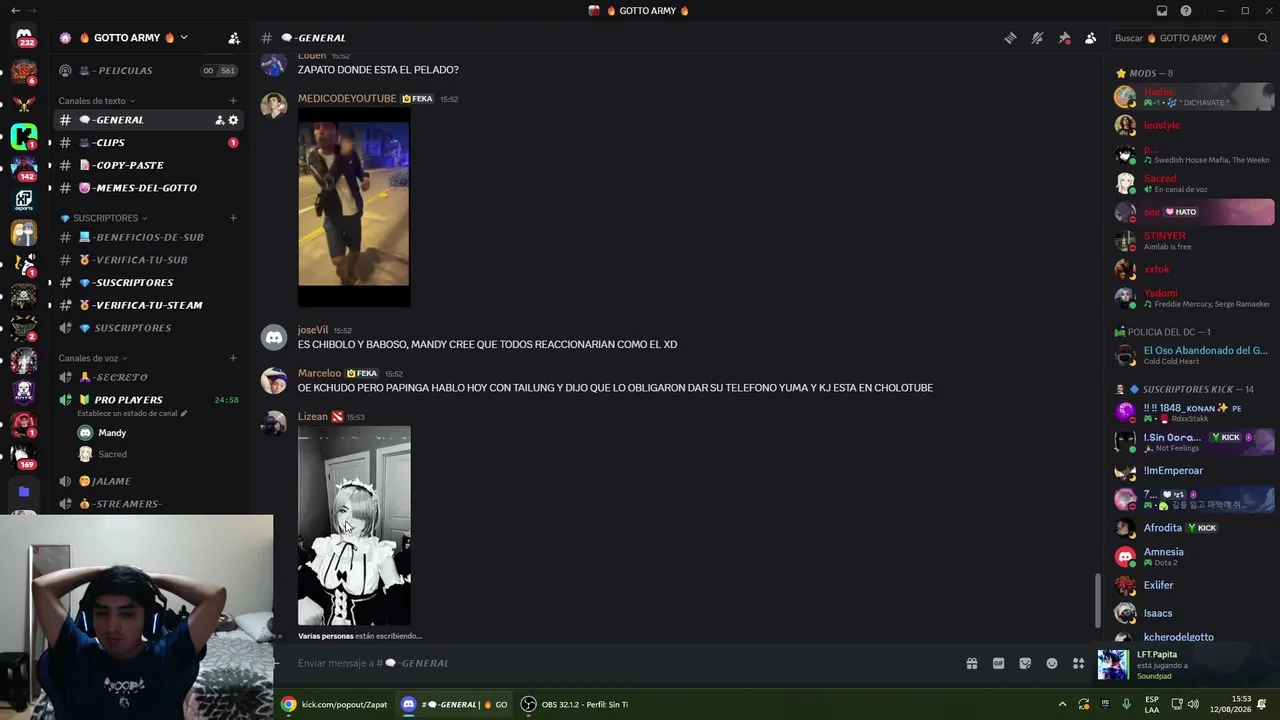Click ESP LAA language indicator in tray
The image size is (1280, 720).
pos(1152,704)
